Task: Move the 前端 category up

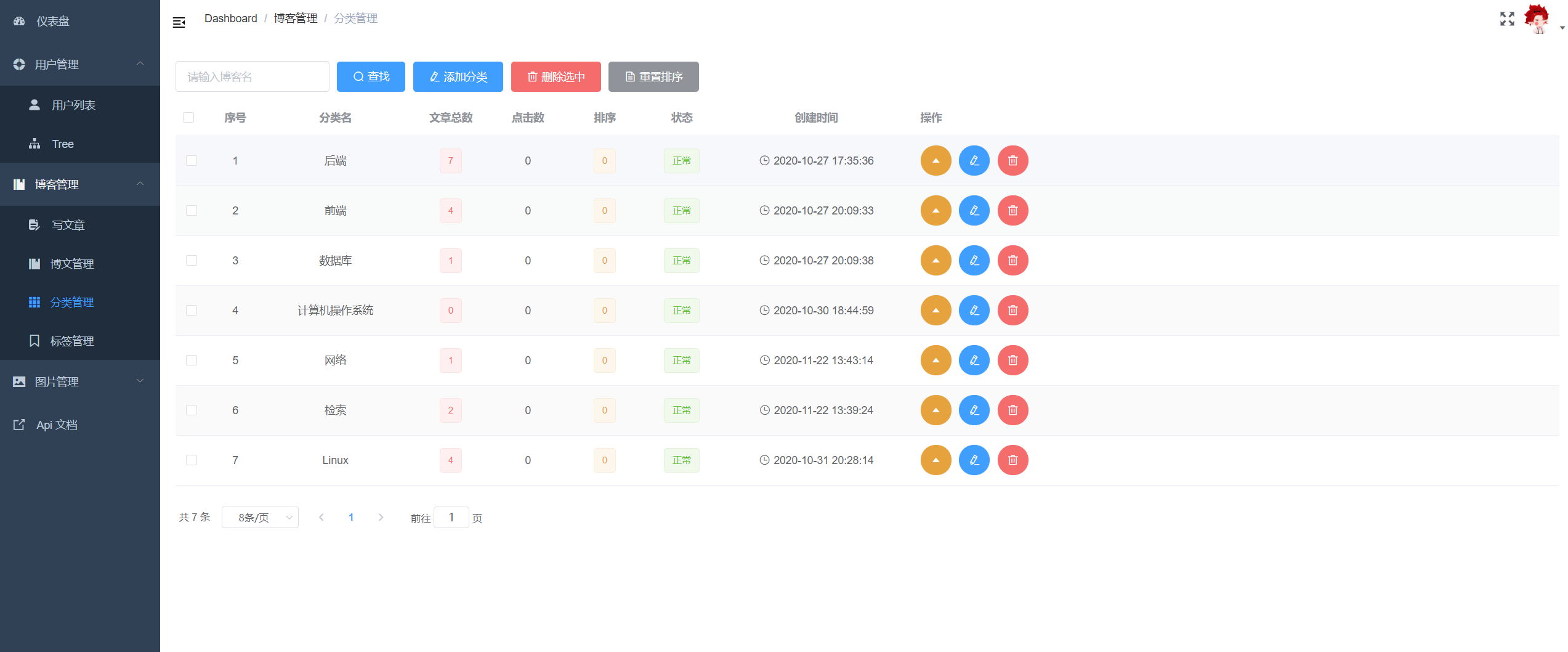Action: point(936,211)
